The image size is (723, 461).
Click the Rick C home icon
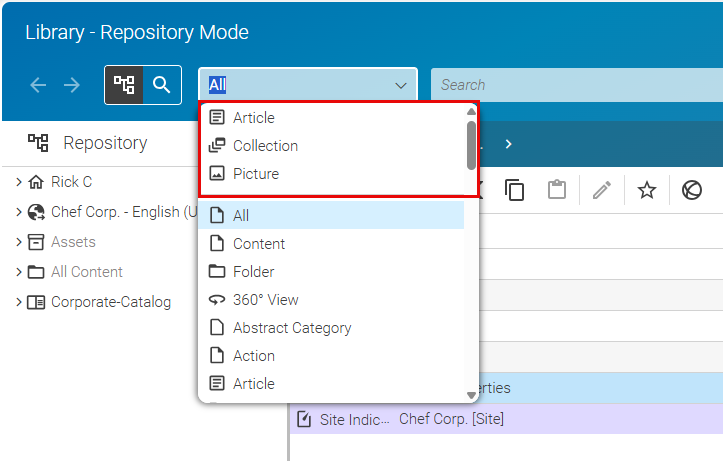36,182
